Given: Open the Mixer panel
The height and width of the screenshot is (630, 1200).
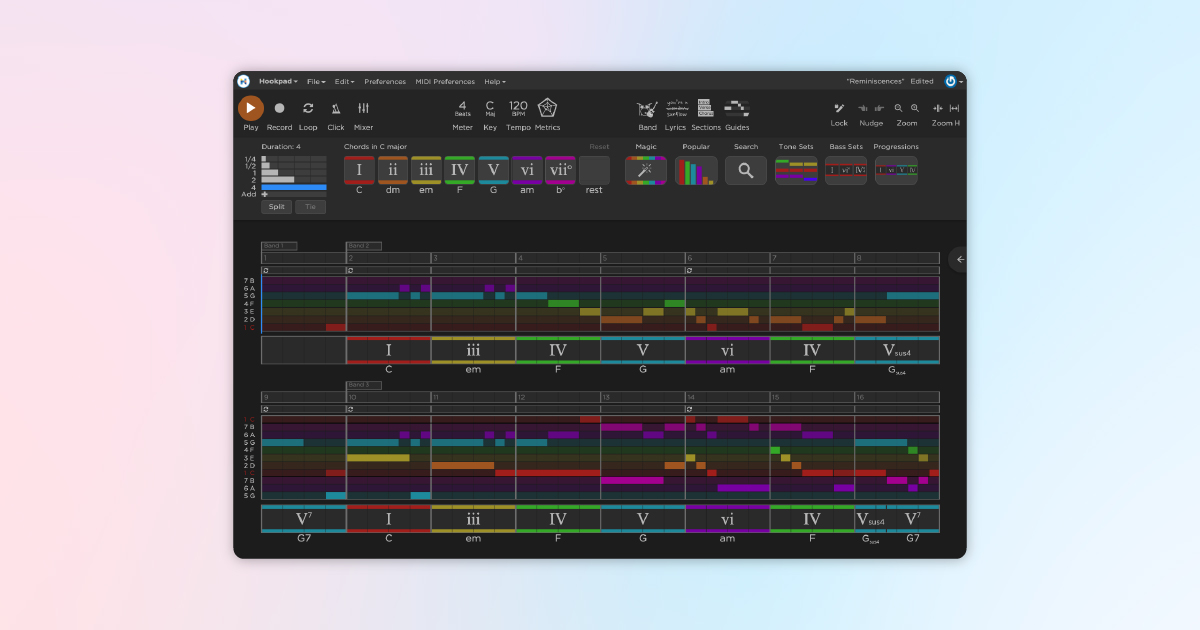Looking at the screenshot, I should click(363, 108).
